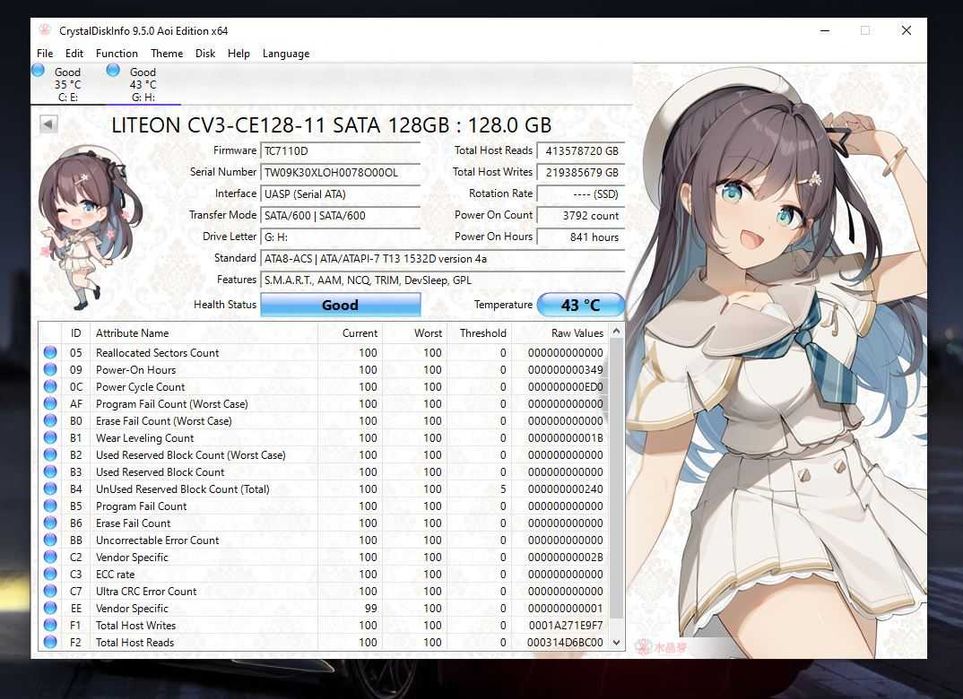Open the Language menu
Screen dimensions: 963x699
tap(286, 53)
